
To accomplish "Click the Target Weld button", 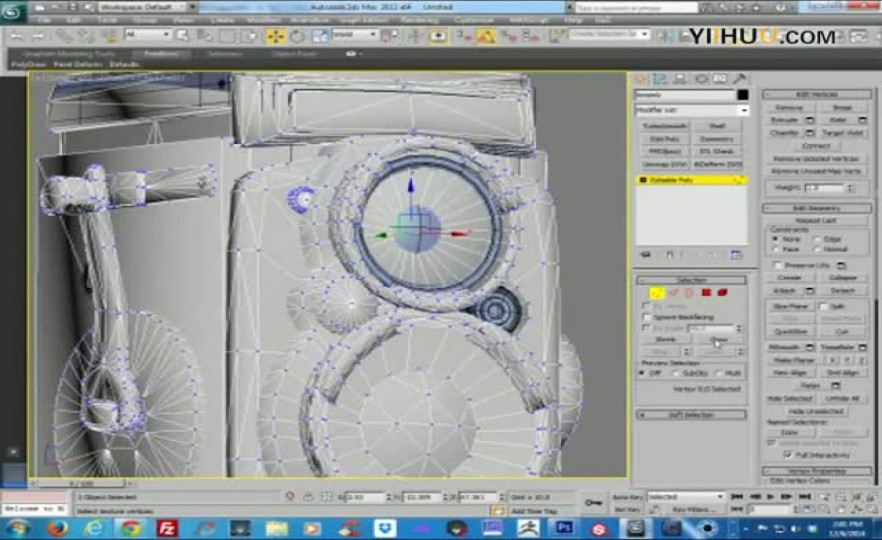I will coord(842,133).
